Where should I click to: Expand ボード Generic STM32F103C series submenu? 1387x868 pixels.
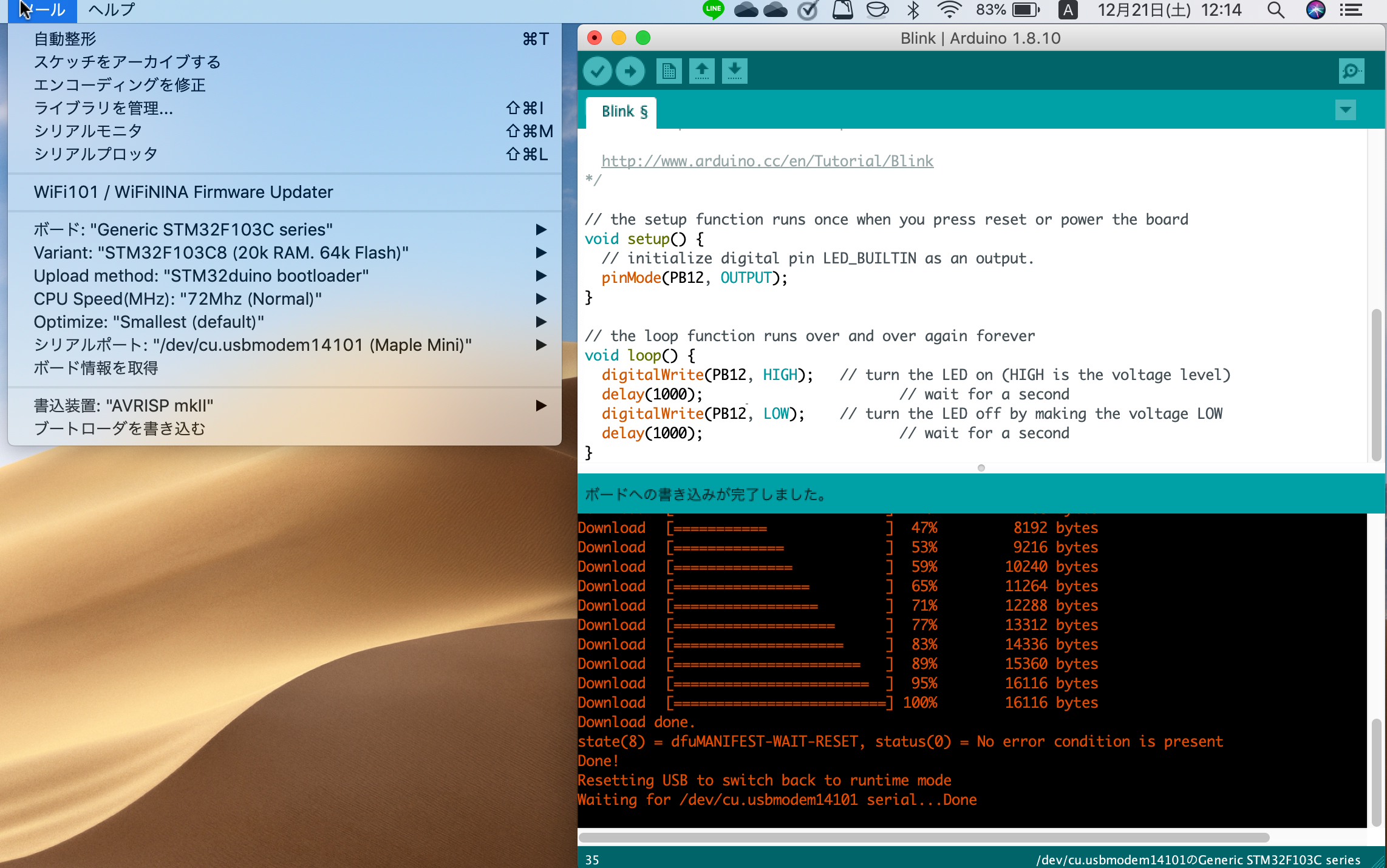click(x=285, y=229)
